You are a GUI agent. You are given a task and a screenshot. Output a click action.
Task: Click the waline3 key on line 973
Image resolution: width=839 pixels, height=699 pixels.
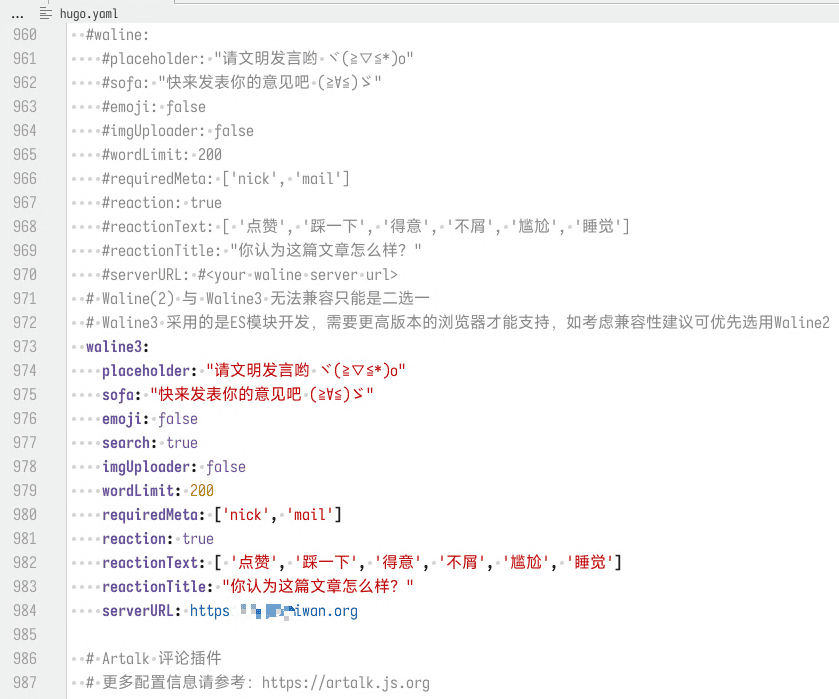116,347
